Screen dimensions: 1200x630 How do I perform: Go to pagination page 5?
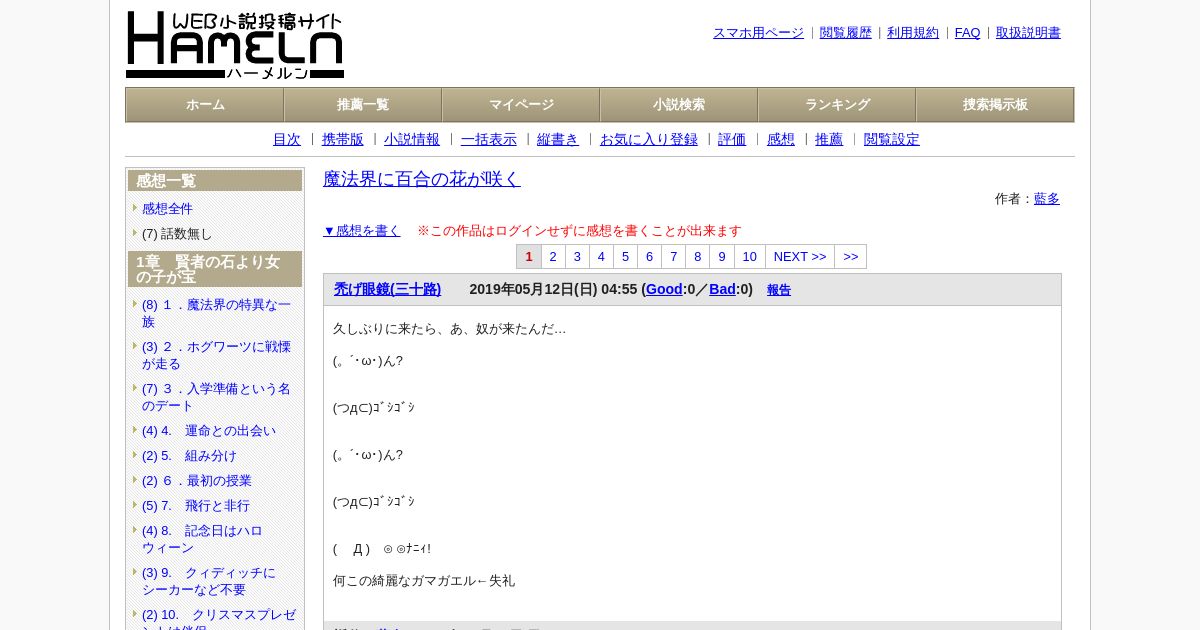(x=625, y=257)
